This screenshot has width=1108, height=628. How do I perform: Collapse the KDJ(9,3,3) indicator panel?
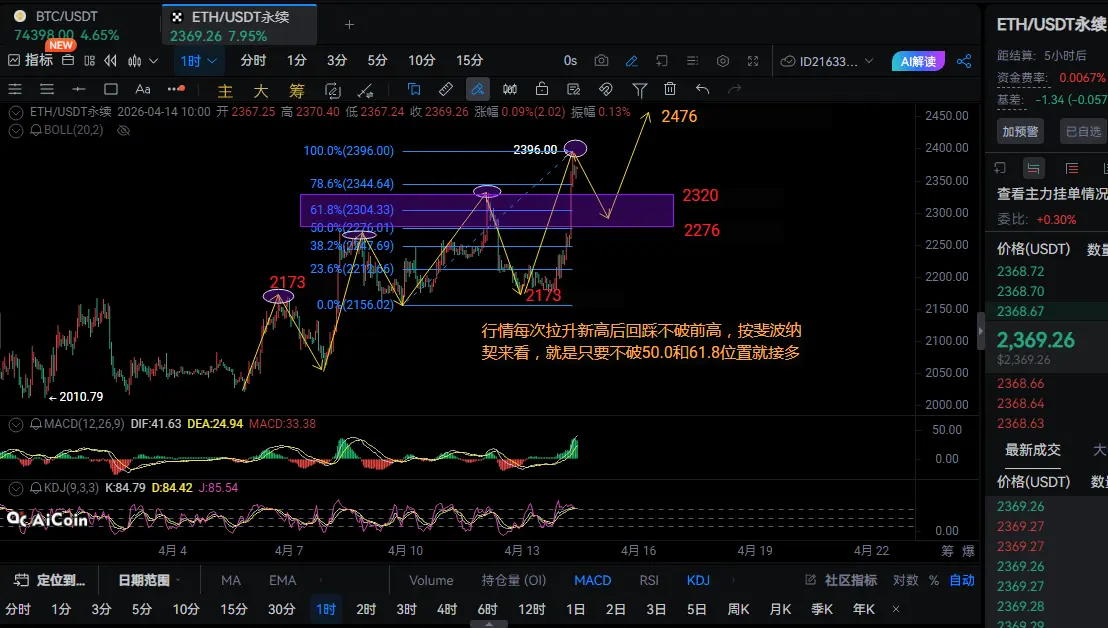[16, 488]
